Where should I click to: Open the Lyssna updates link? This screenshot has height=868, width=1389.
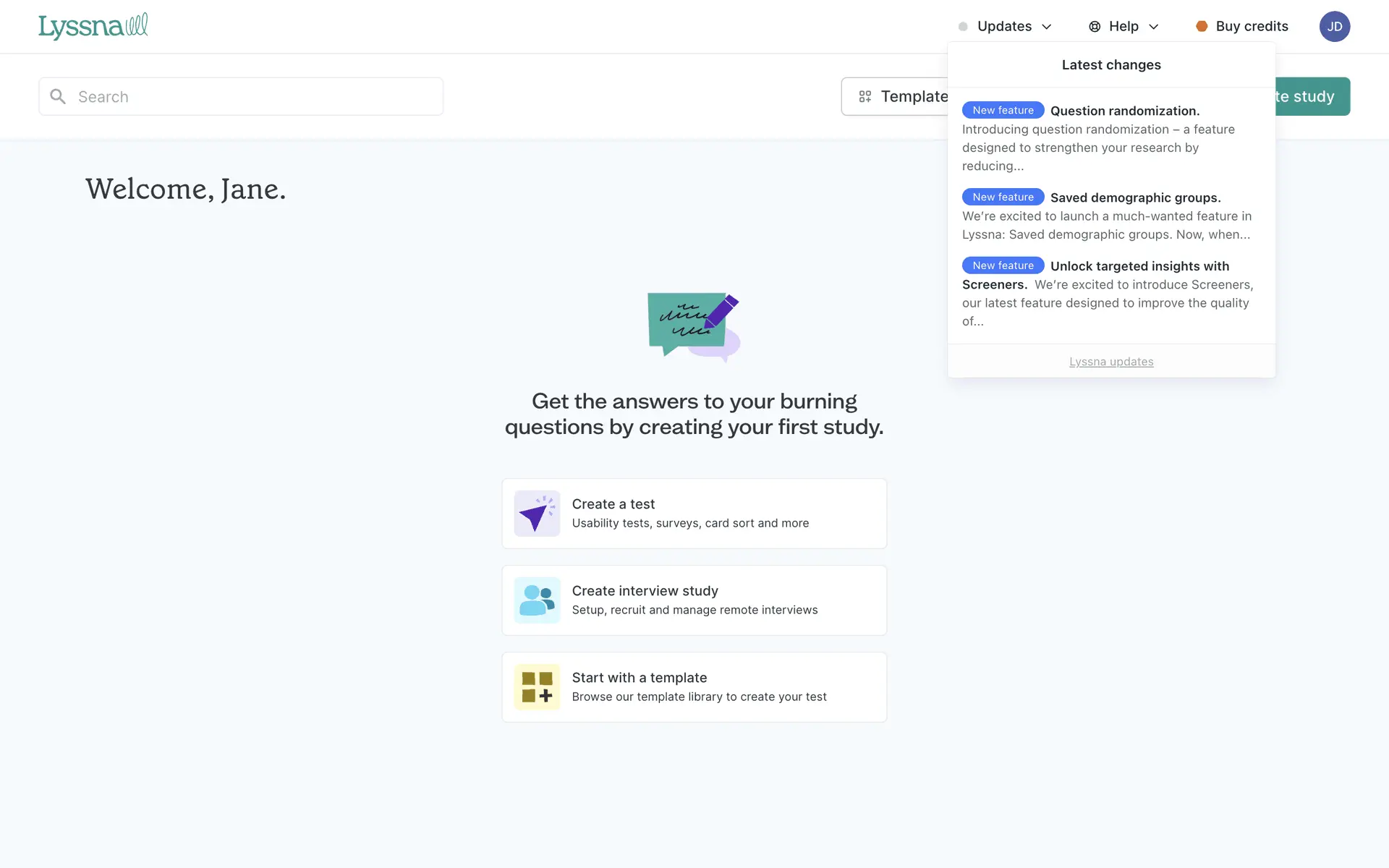(x=1111, y=362)
